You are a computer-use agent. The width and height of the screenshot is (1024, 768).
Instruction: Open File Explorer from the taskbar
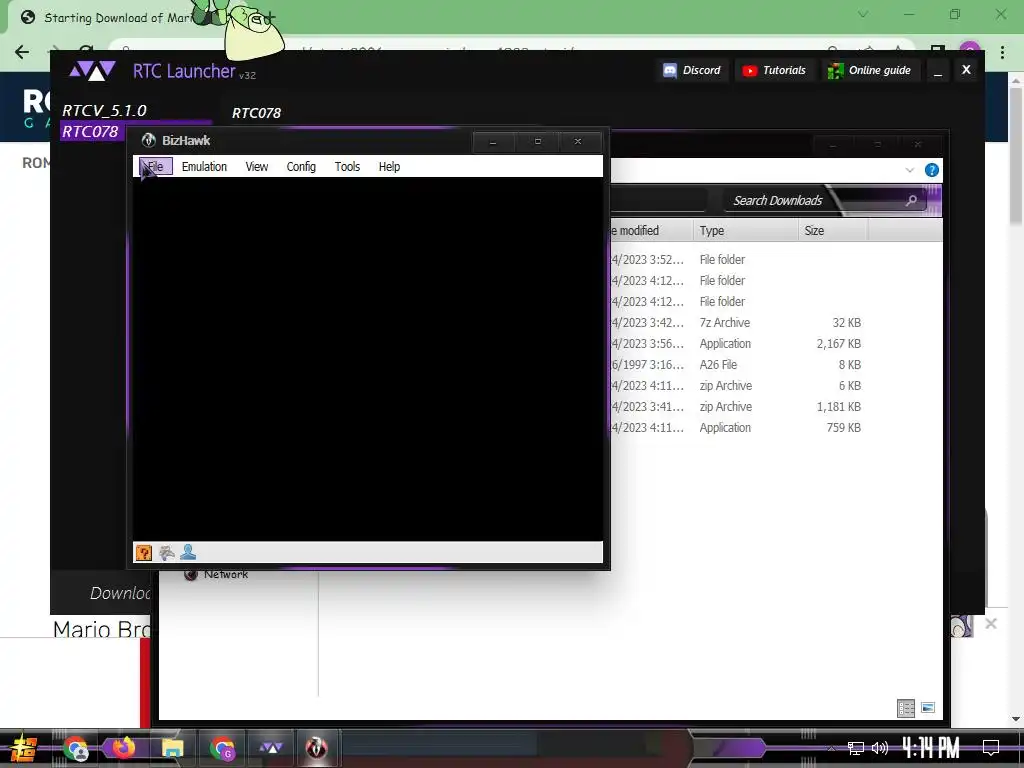172,748
